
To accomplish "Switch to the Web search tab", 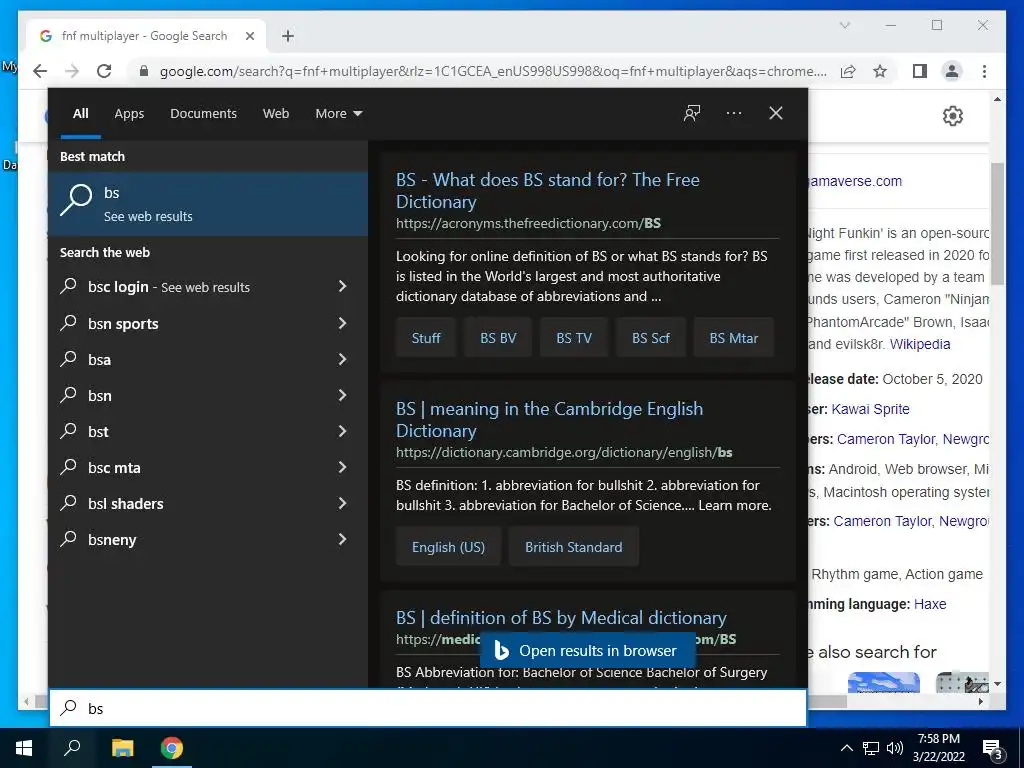I will pyautogui.click(x=276, y=114).
